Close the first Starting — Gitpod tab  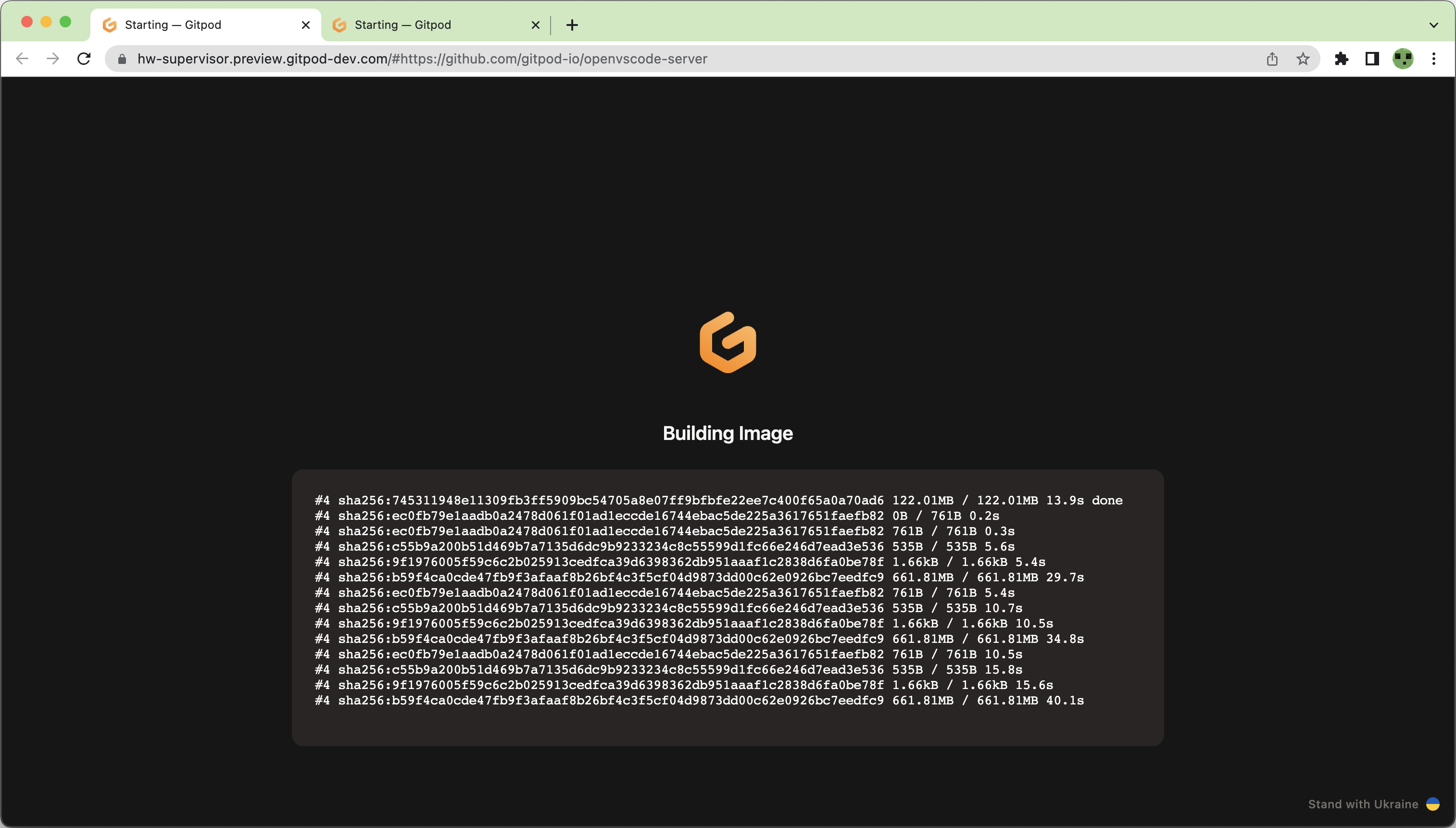click(306, 25)
